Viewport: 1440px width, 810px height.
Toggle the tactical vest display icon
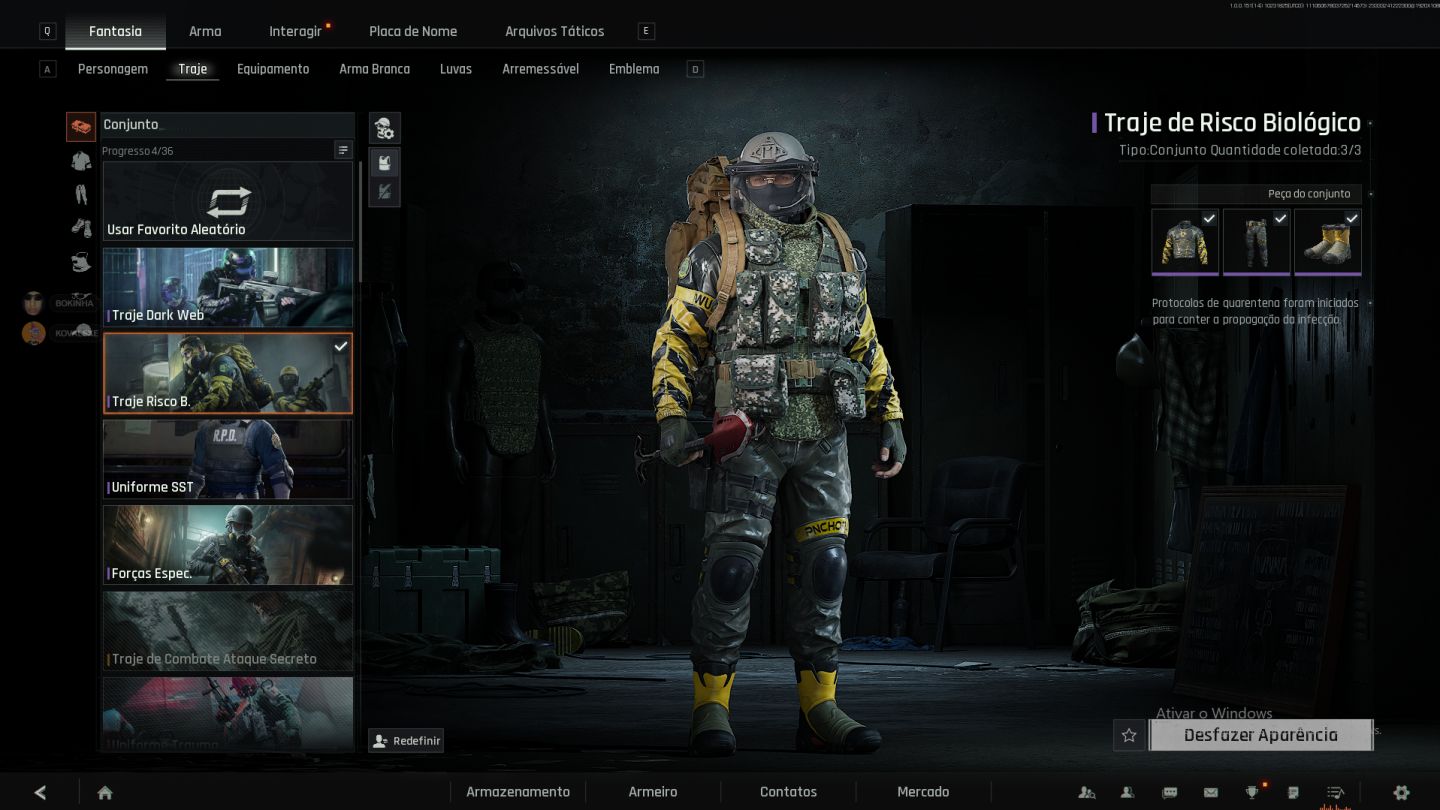pos(385,162)
